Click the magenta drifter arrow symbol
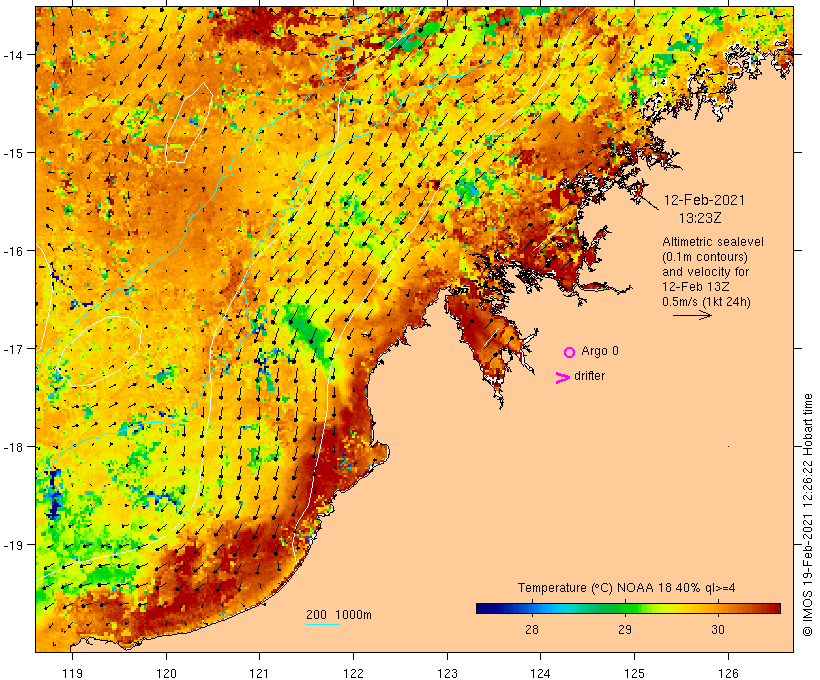This screenshot has height=680, width=820. (x=563, y=378)
